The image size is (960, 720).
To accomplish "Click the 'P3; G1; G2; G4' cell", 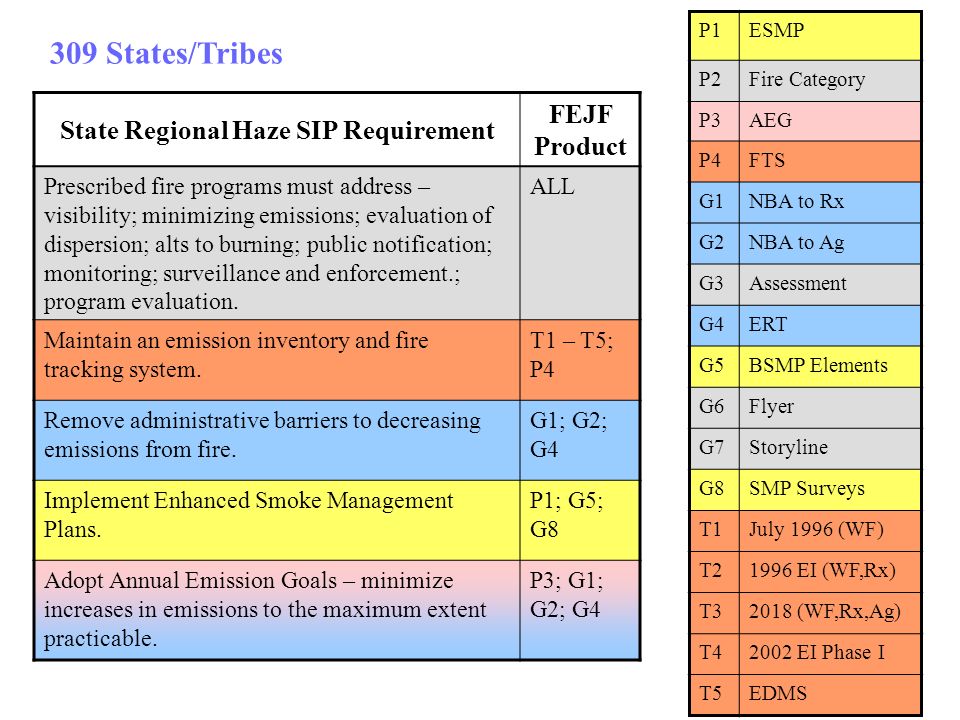I will [580, 610].
